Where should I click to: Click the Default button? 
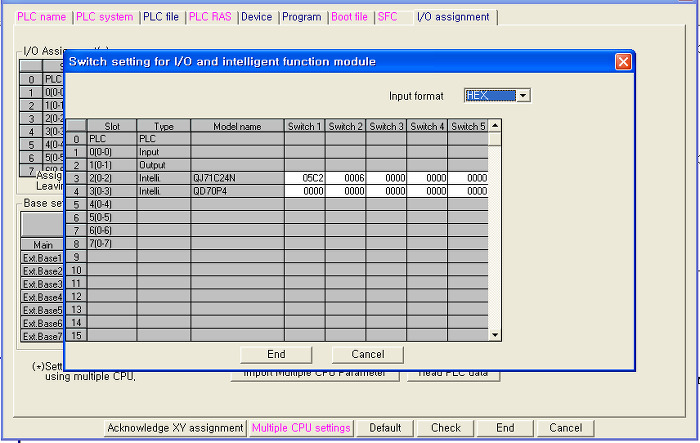[x=385, y=428]
